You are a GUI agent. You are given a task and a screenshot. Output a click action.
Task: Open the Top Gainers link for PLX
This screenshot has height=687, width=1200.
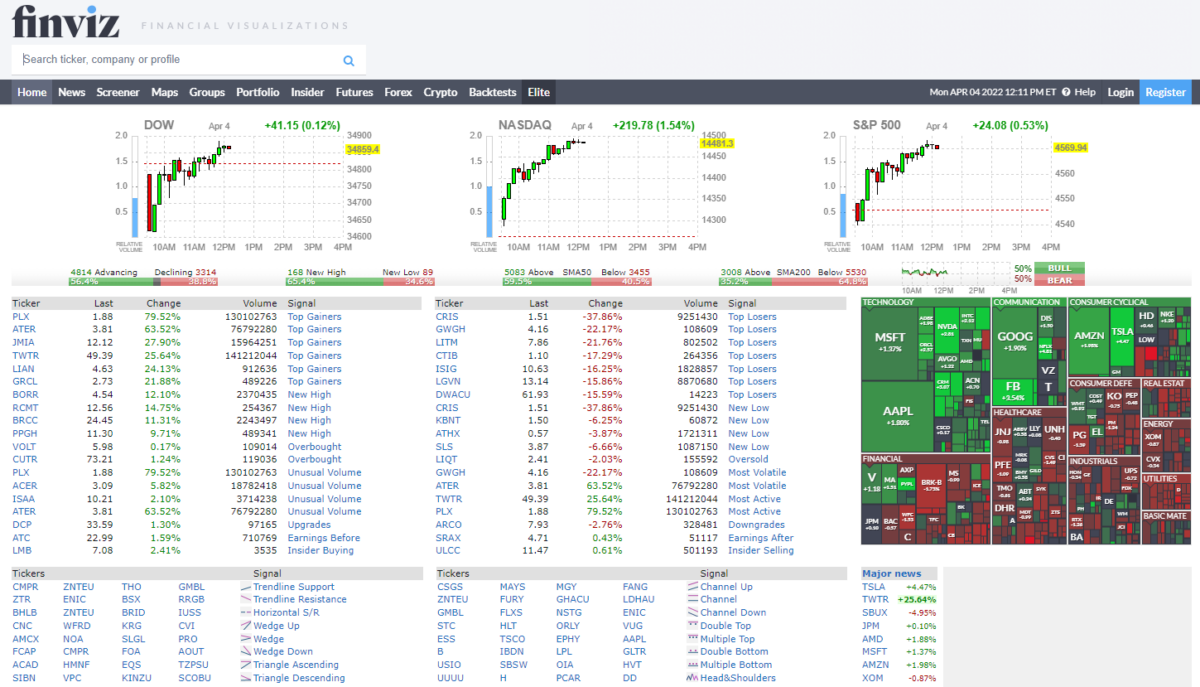(x=314, y=316)
